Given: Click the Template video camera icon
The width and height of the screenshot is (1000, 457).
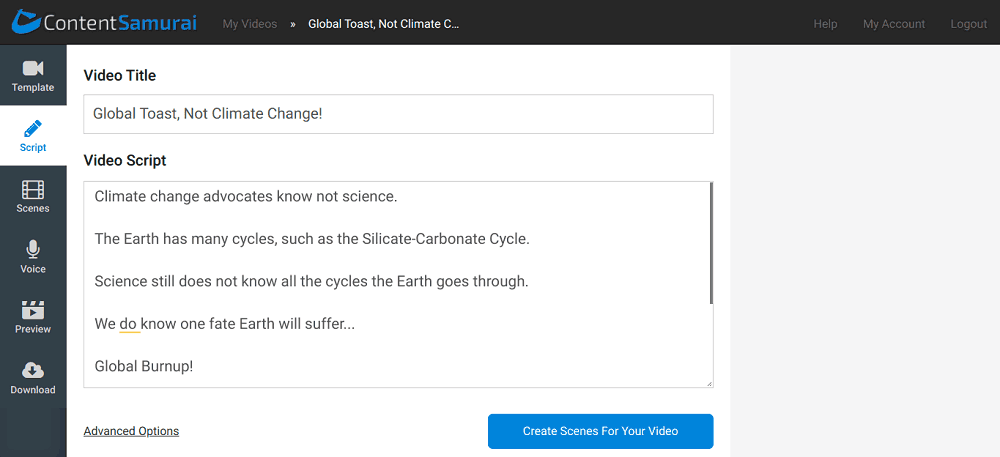Looking at the screenshot, I should [33, 68].
